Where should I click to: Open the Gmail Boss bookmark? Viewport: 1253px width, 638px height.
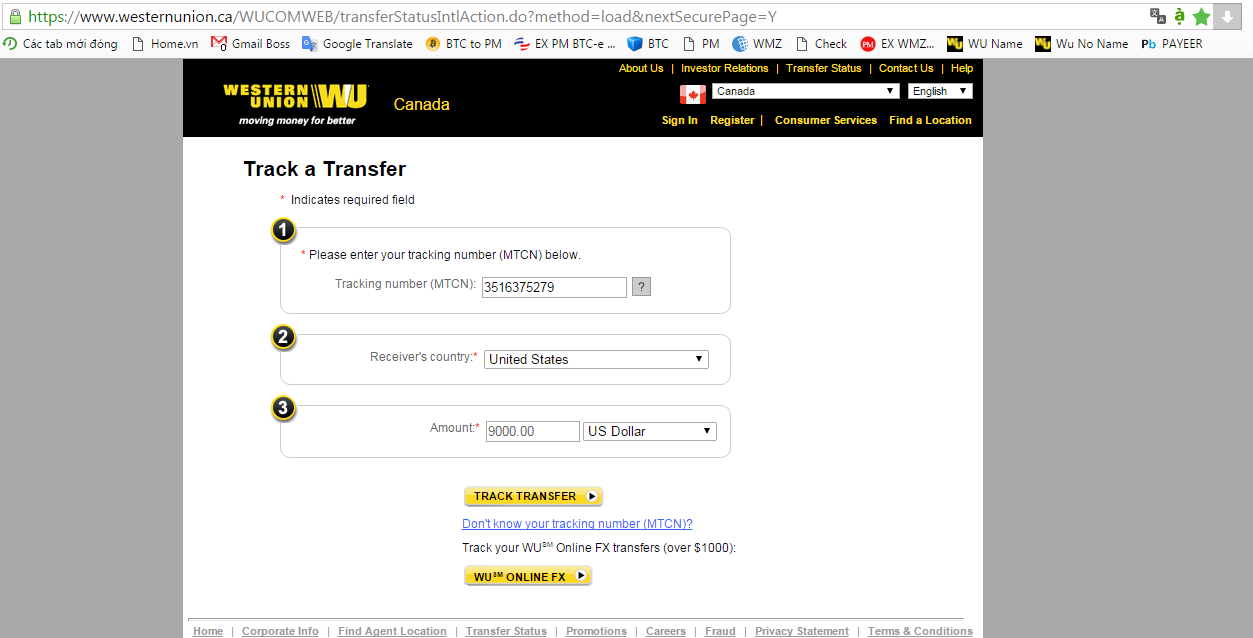pyautogui.click(x=251, y=44)
